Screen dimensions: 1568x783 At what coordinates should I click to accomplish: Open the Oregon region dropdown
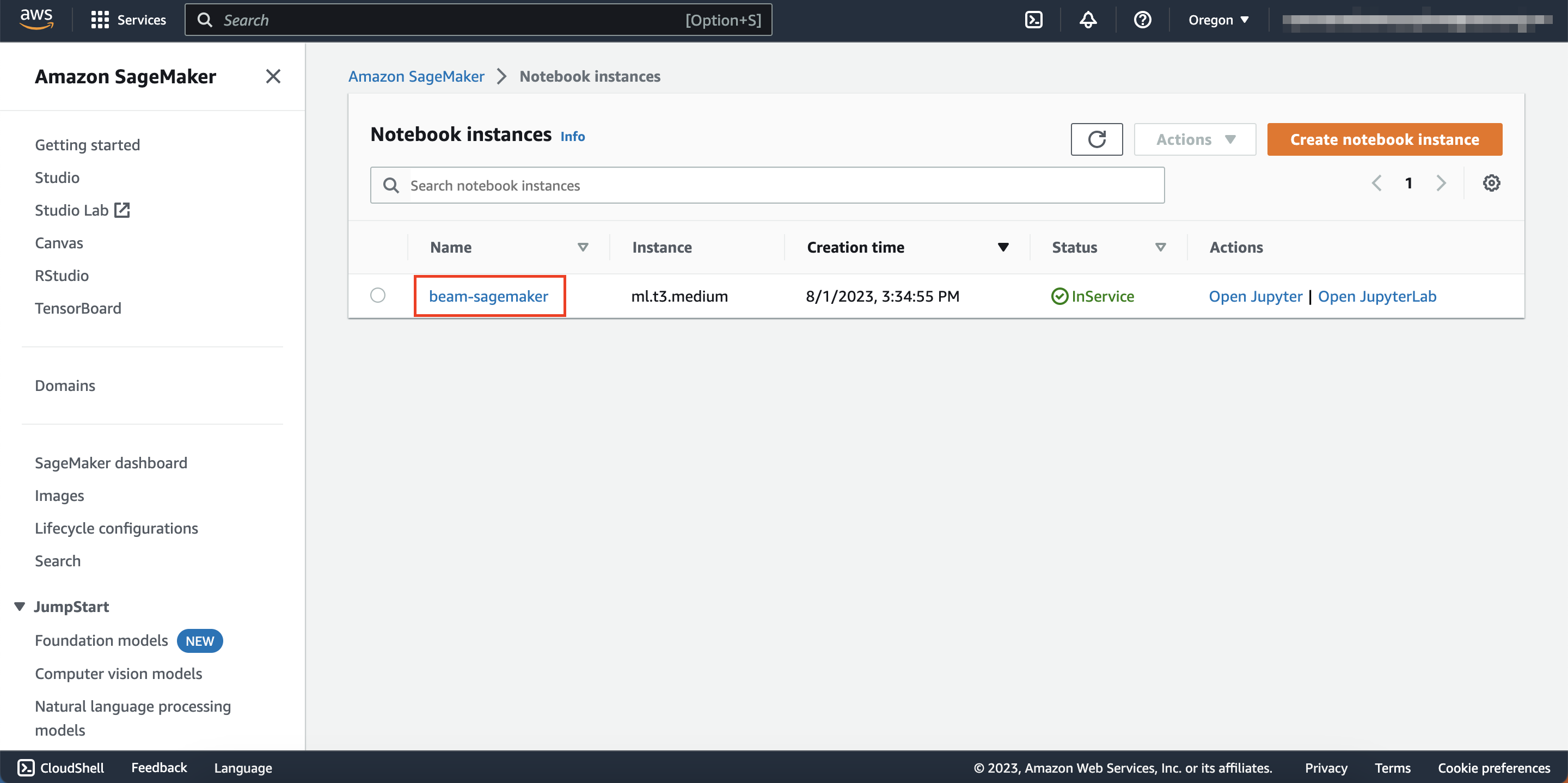pos(1218,20)
